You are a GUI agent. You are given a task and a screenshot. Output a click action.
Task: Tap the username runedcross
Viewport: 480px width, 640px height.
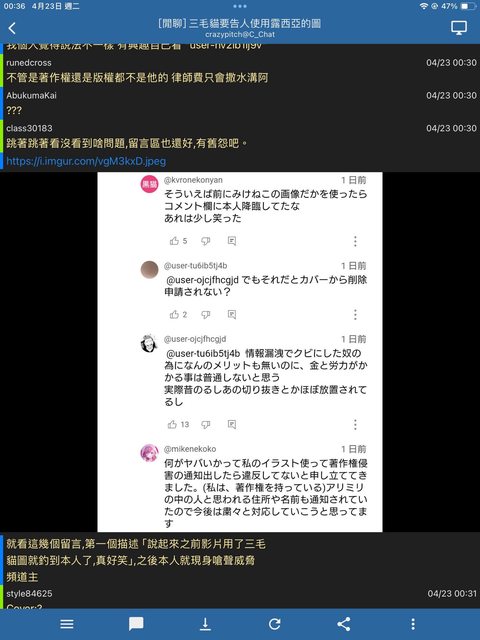pyautogui.click(x=29, y=63)
